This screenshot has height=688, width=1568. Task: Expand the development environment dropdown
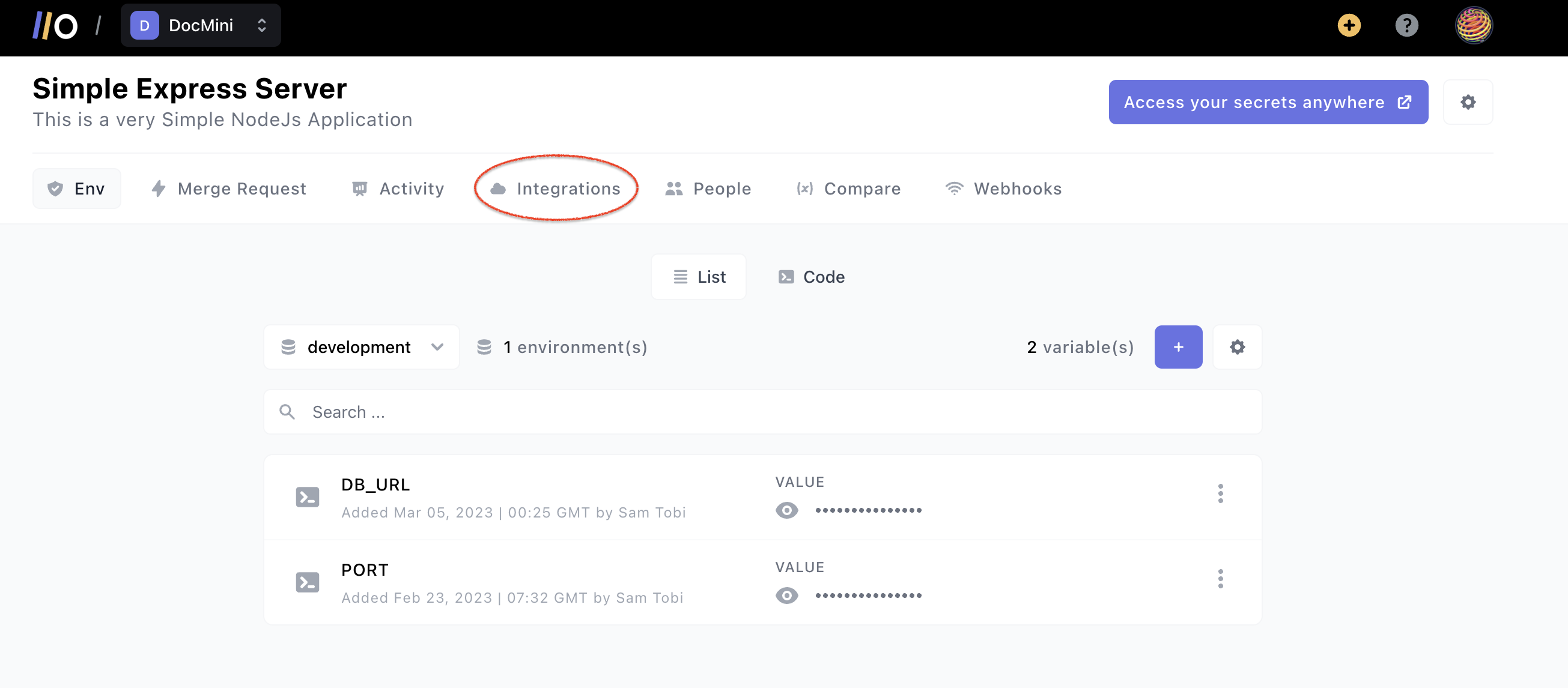(x=362, y=348)
